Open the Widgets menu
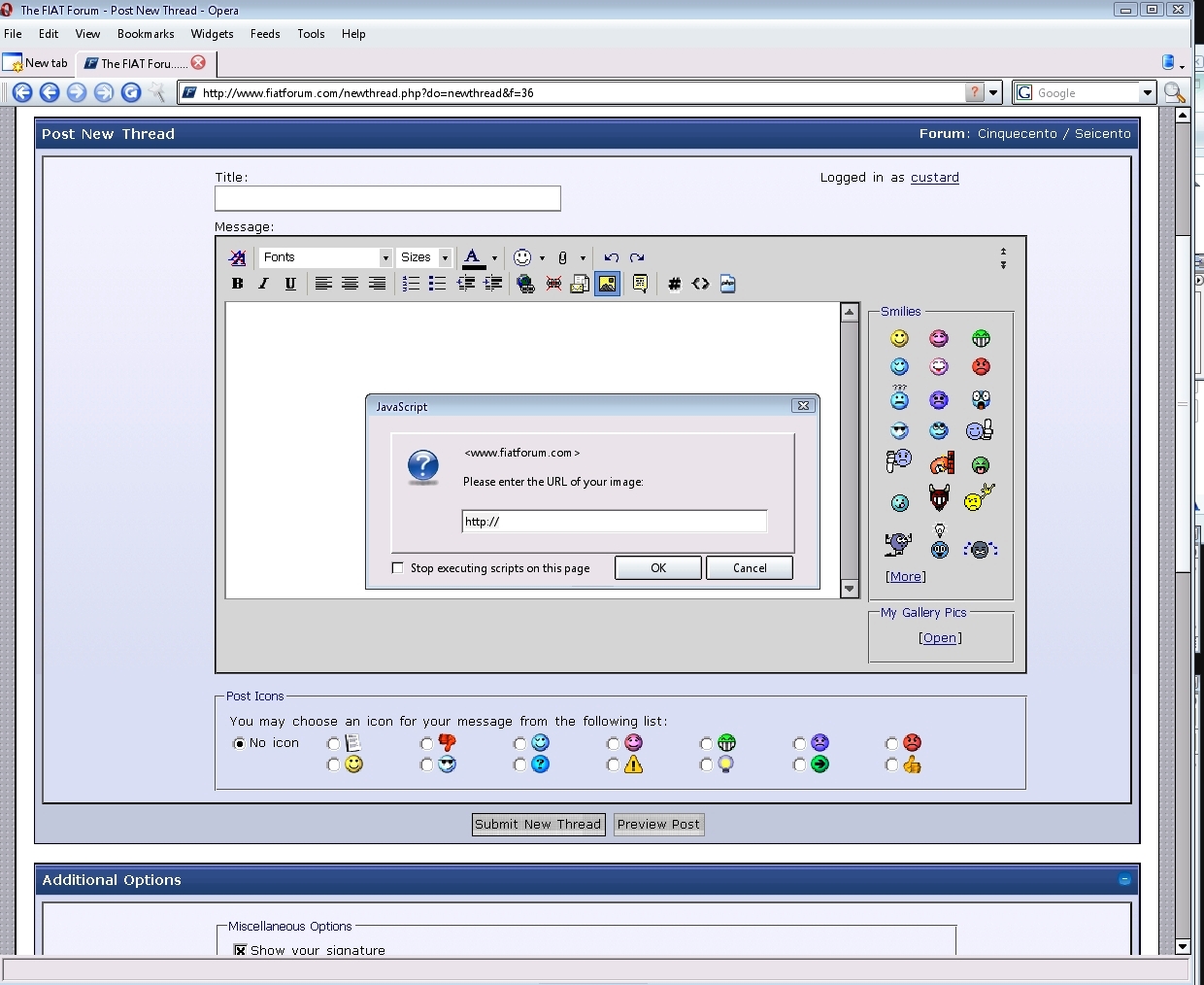This screenshot has width=1204, height=985. (212, 34)
